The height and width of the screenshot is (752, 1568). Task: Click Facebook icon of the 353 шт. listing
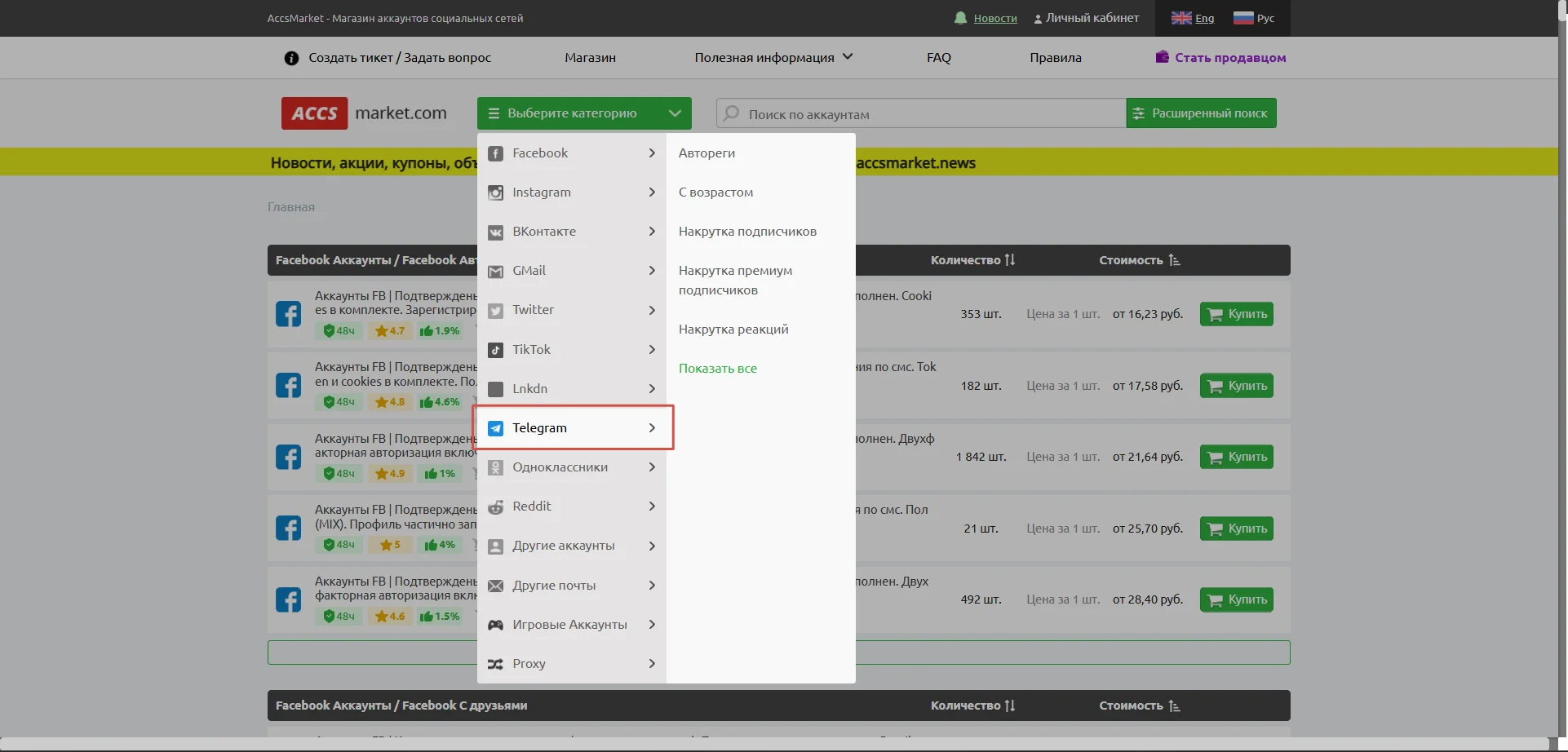coord(288,314)
